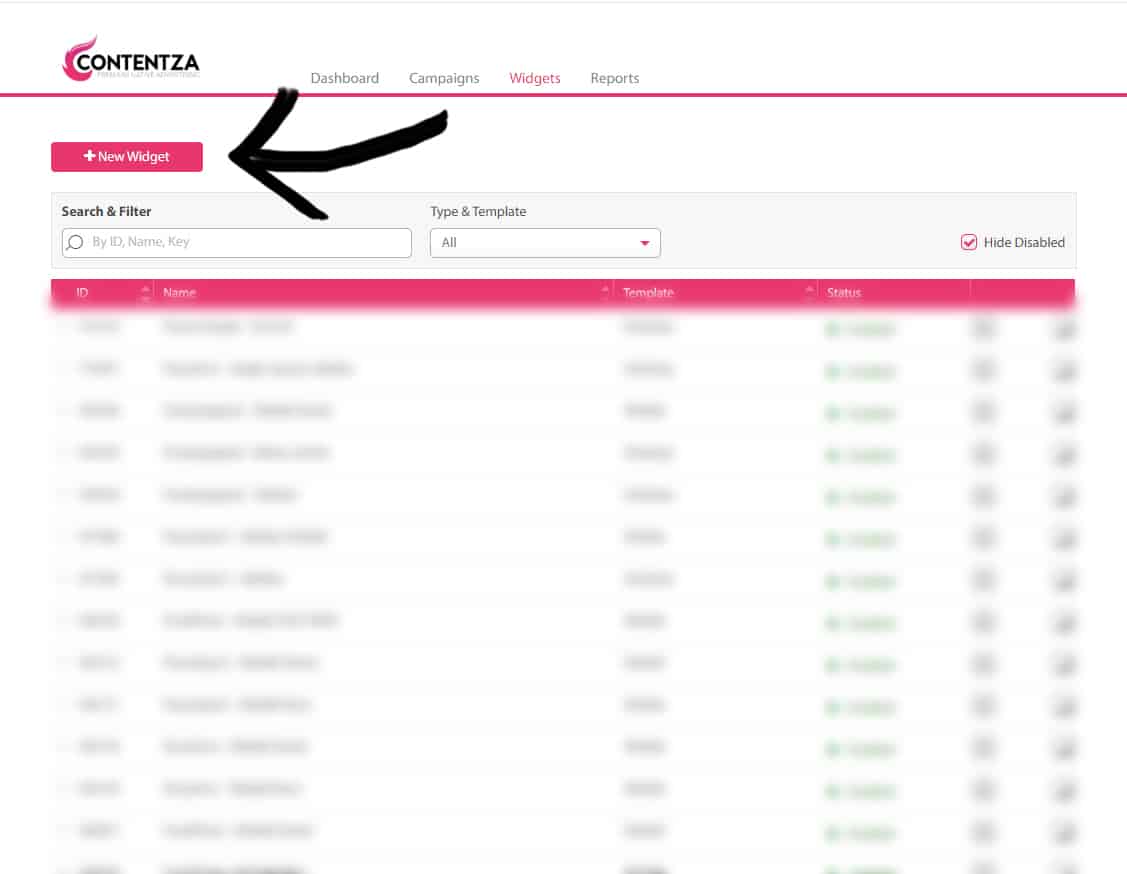Expand the Type & Template dropdown

(545, 243)
